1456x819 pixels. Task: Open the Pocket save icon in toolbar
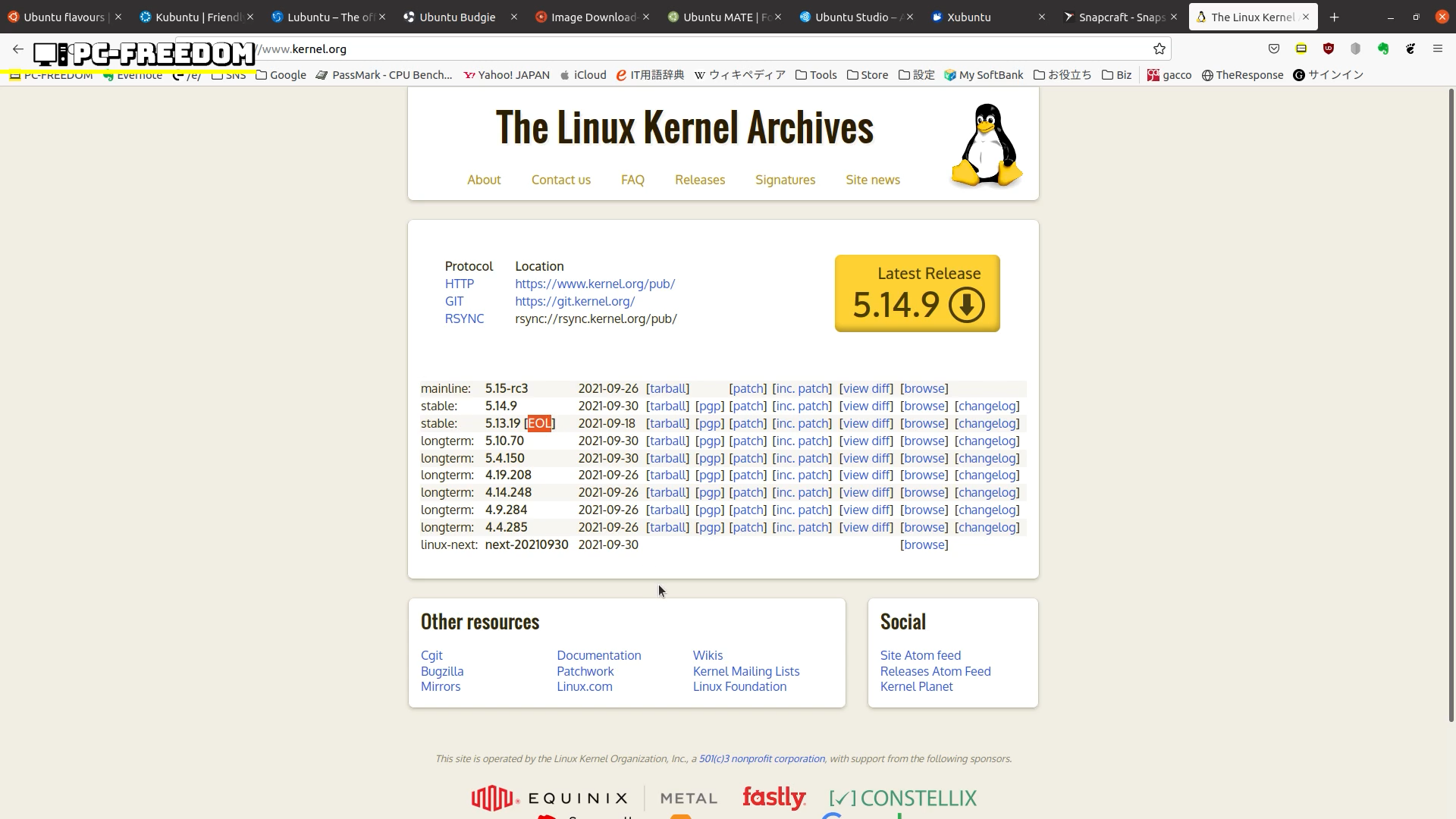click(x=1274, y=49)
